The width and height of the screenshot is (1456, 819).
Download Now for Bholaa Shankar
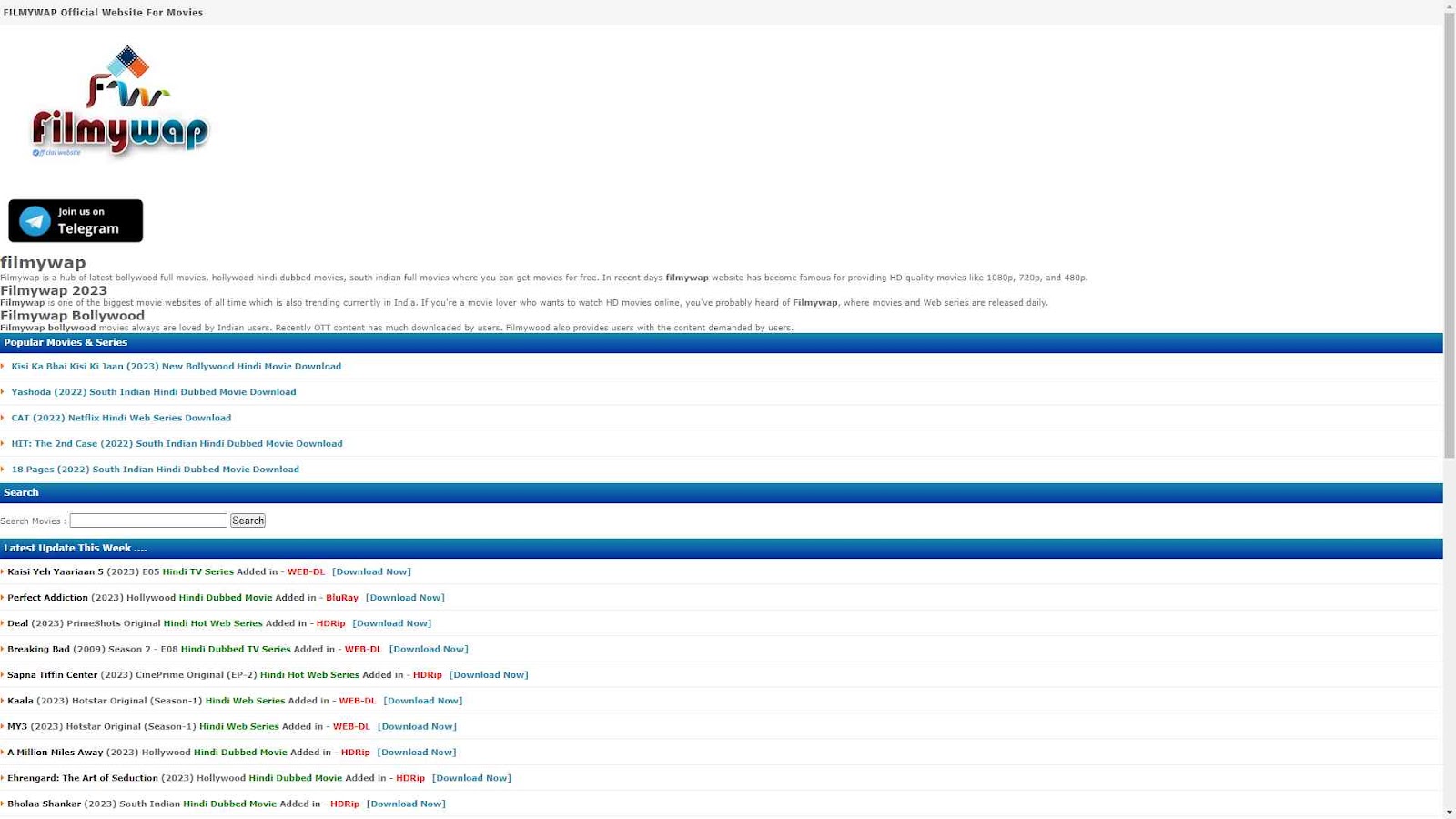(406, 804)
